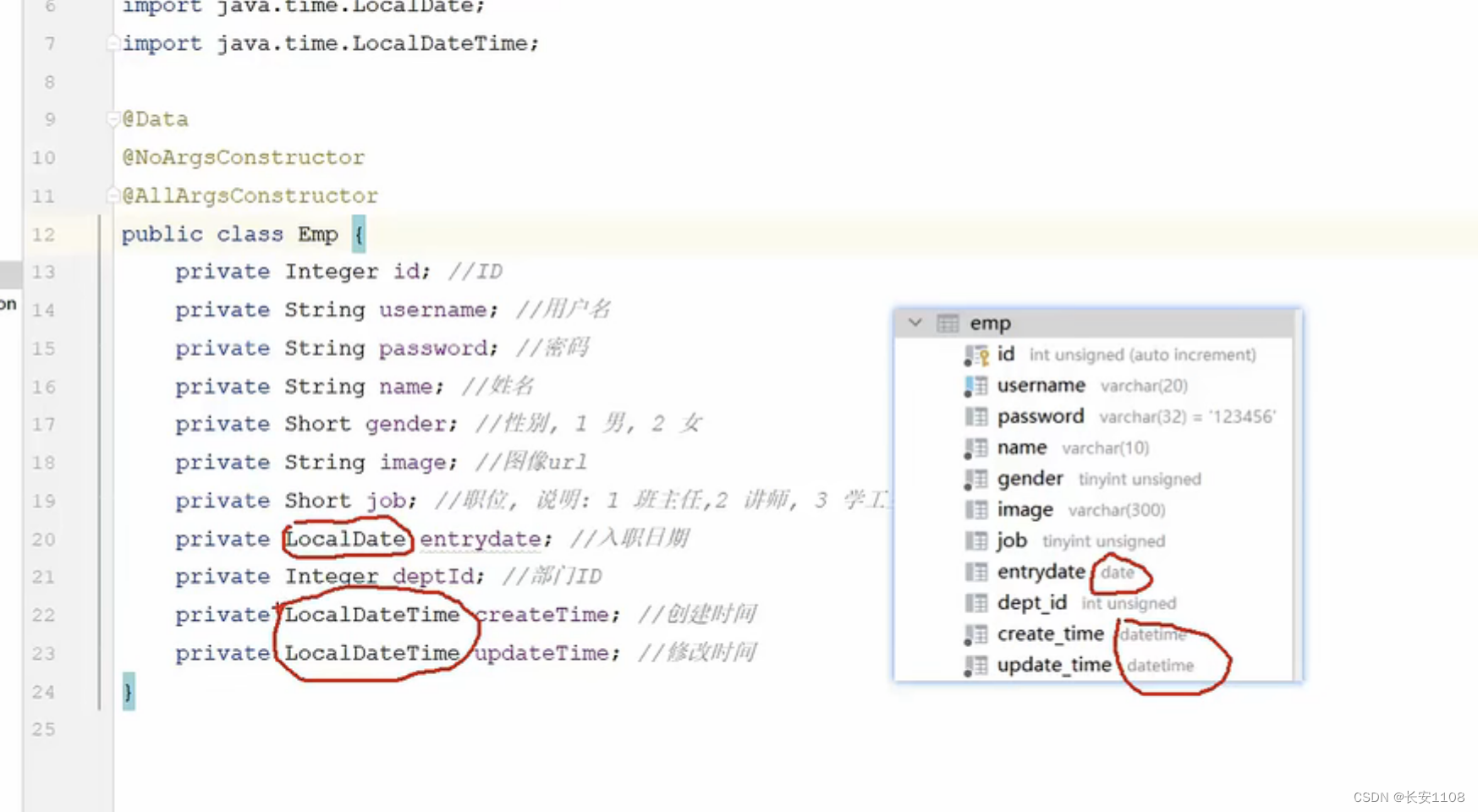Image resolution: width=1478 pixels, height=812 pixels.
Task: Click the gender field name in code
Action: pyautogui.click(x=406, y=425)
